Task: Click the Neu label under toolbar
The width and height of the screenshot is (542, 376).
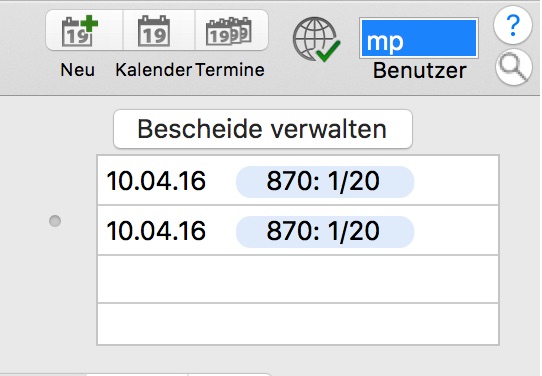Action: coord(77,70)
